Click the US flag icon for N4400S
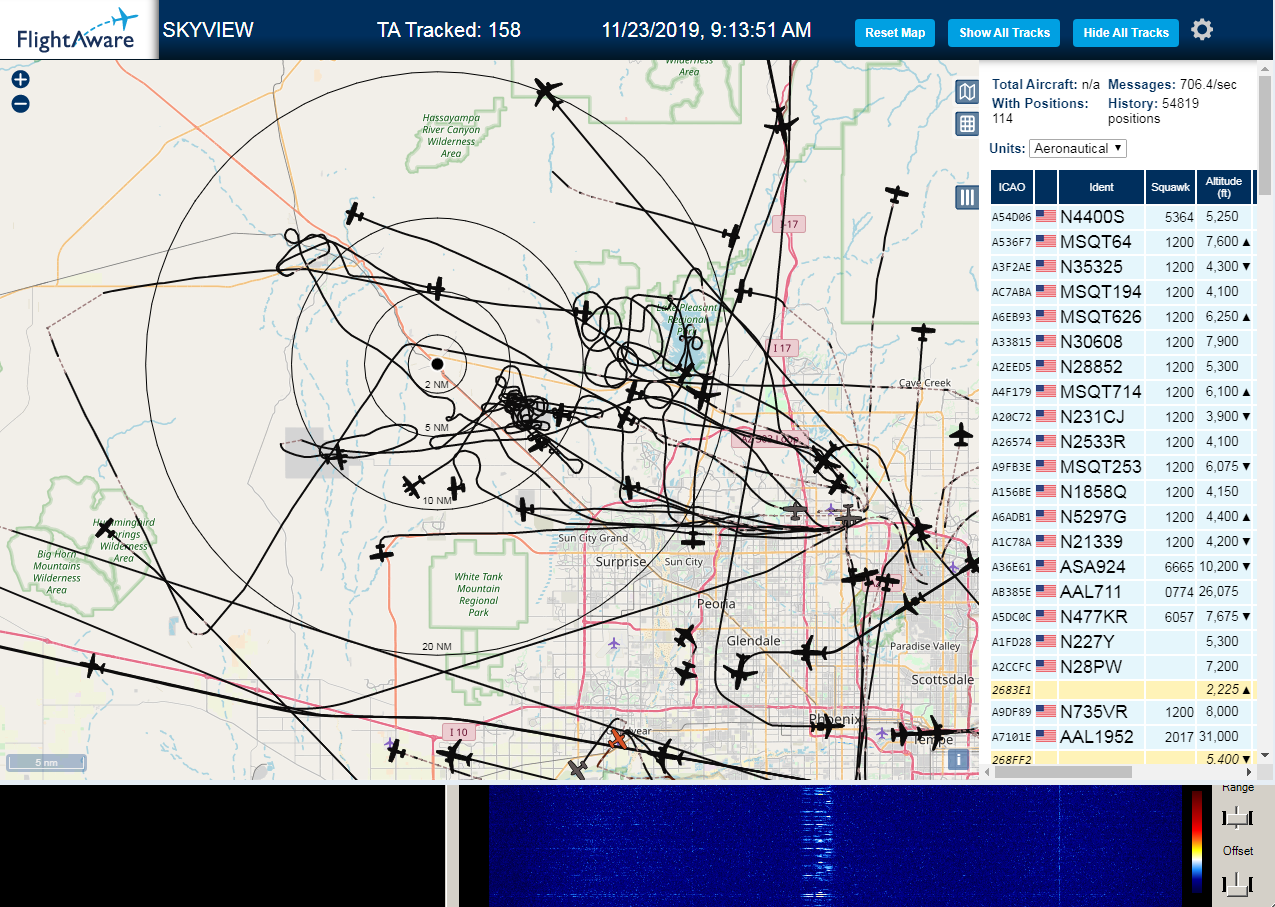The image size is (1275, 907). coord(1046,216)
